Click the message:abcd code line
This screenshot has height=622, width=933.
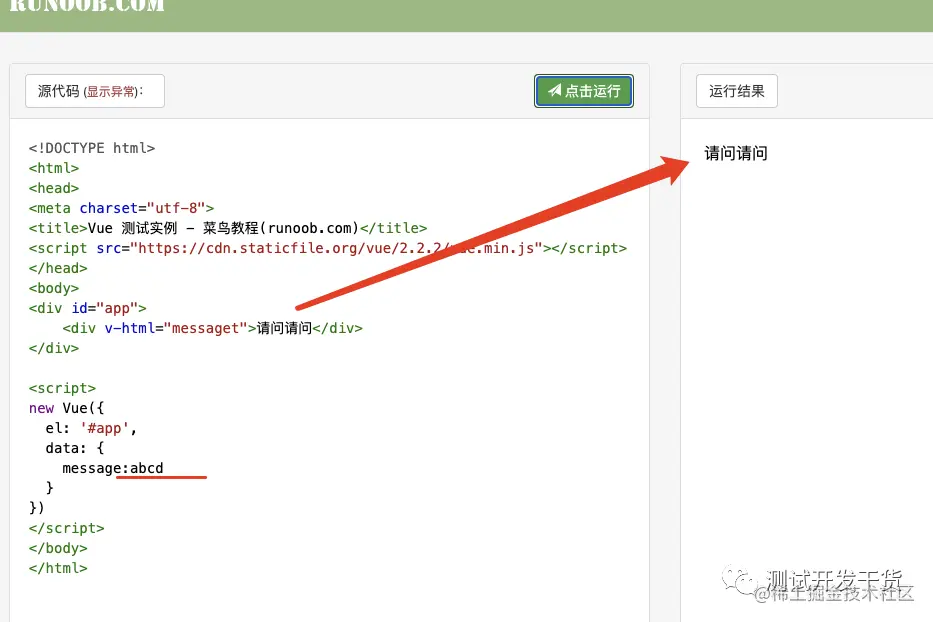click(x=113, y=468)
